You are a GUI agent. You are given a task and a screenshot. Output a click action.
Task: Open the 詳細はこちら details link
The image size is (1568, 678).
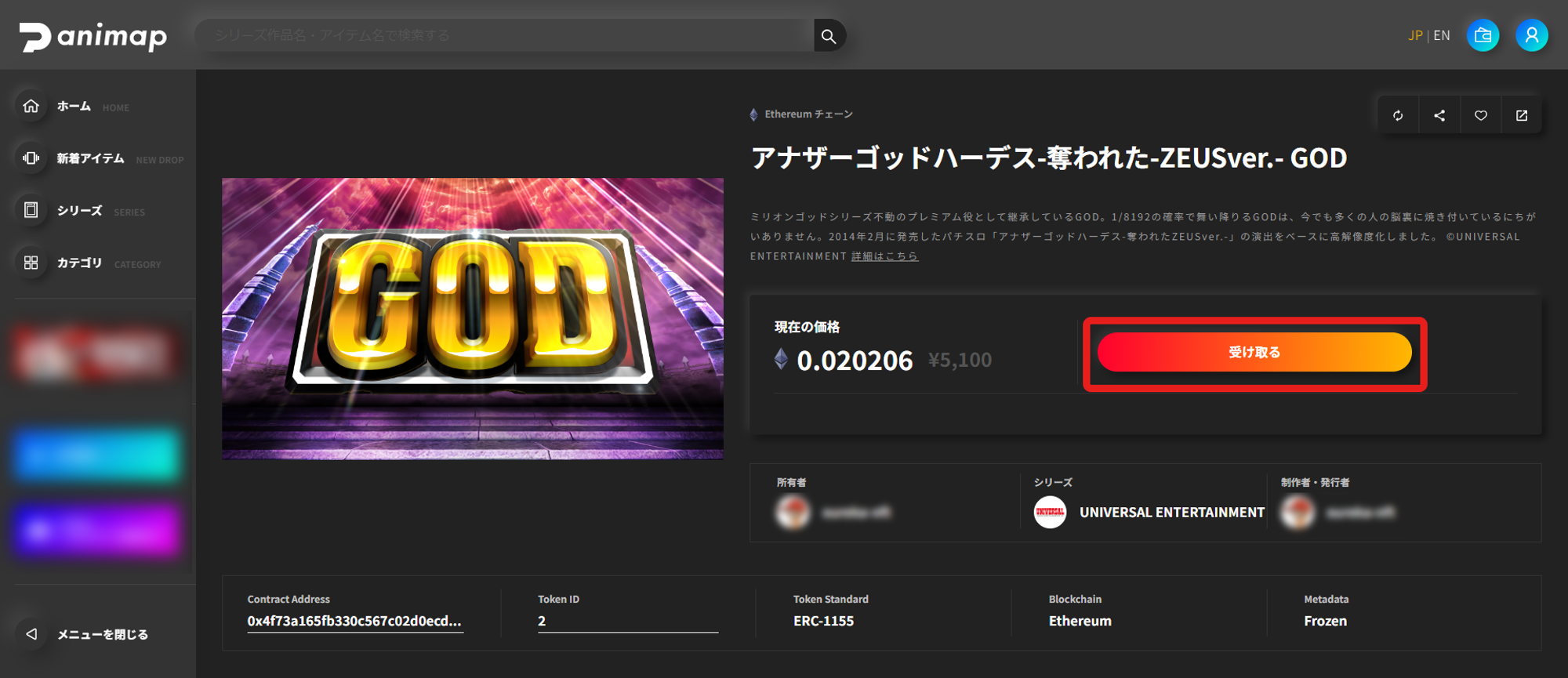click(884, 256)
